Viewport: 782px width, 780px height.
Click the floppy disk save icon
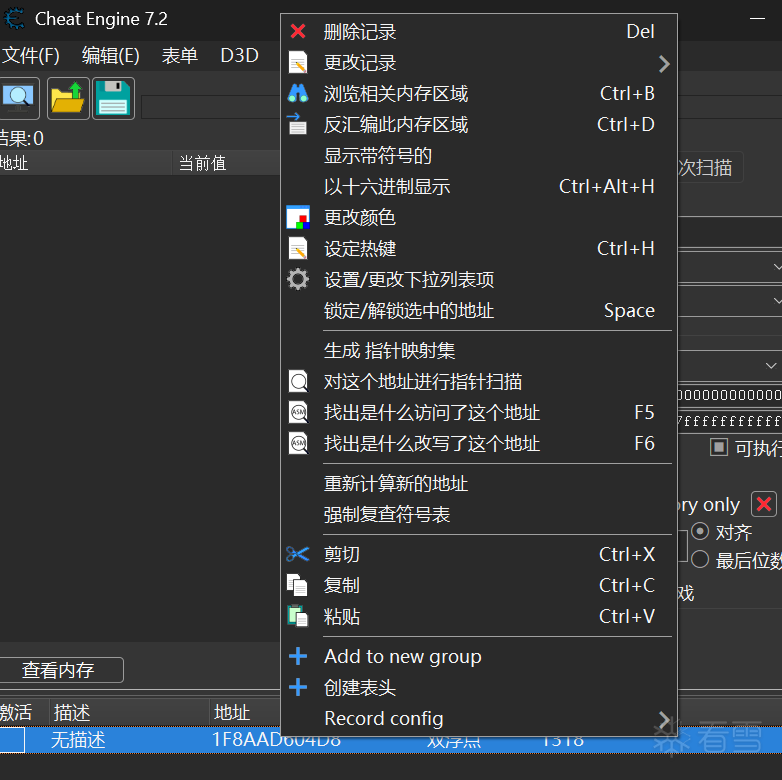(x=113, y=98)
